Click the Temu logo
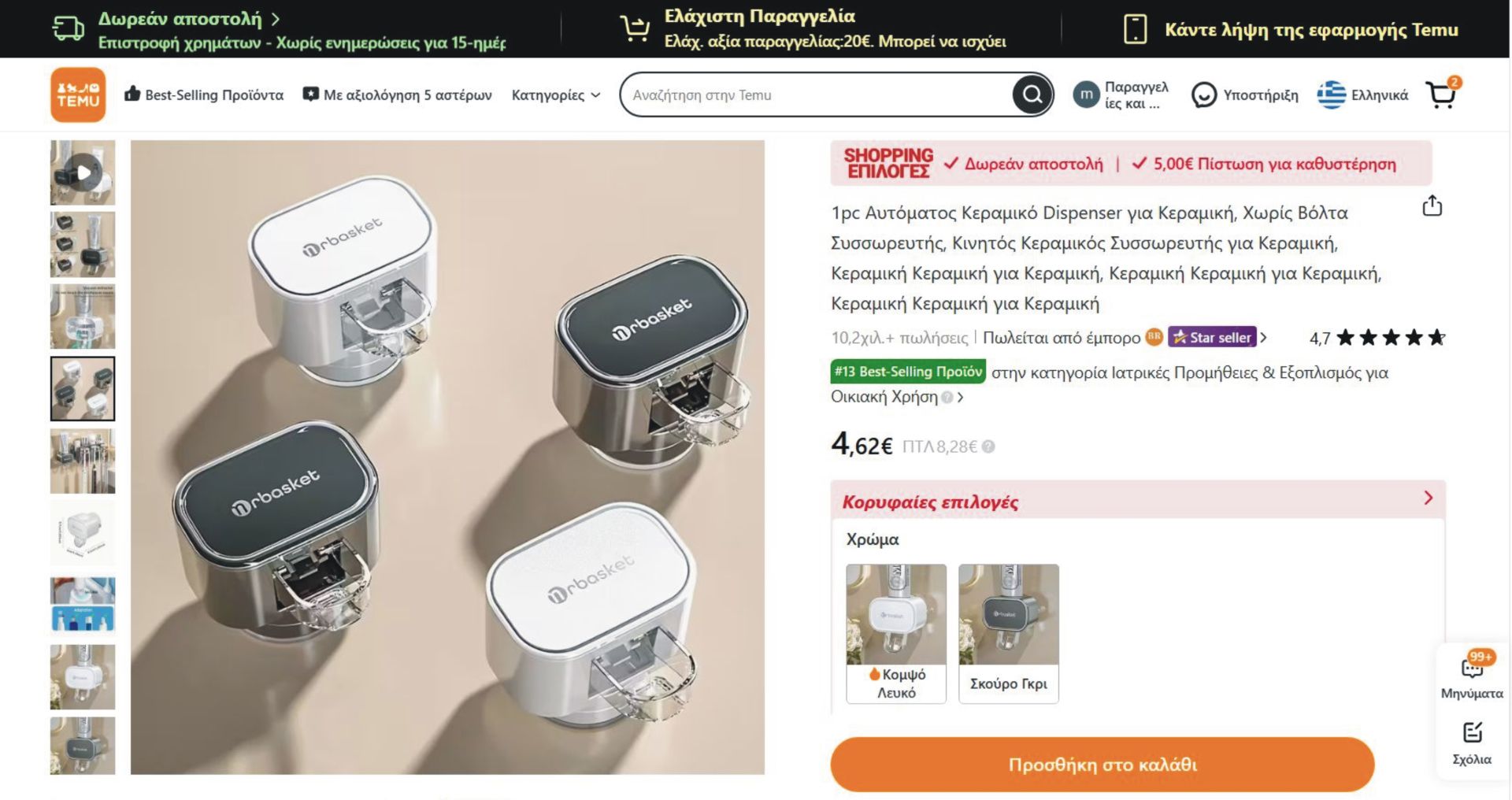 (78, 94)
